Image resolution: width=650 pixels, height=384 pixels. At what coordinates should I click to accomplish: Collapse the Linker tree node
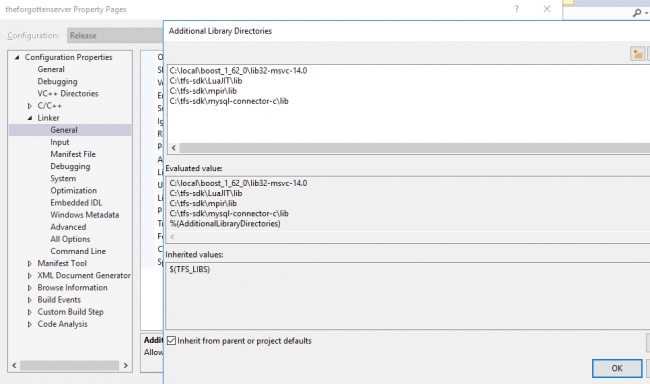(x=30, y=118)
